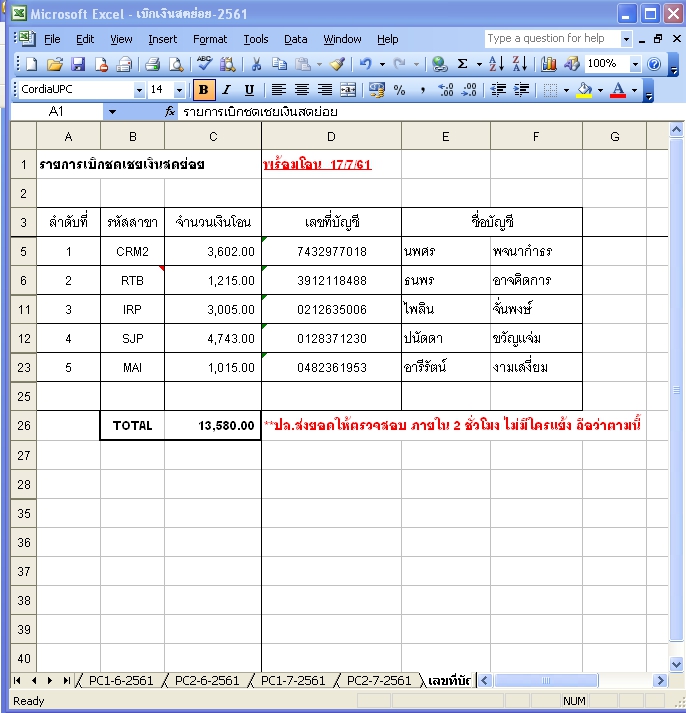Copy the selected cell

coord(279,64)
